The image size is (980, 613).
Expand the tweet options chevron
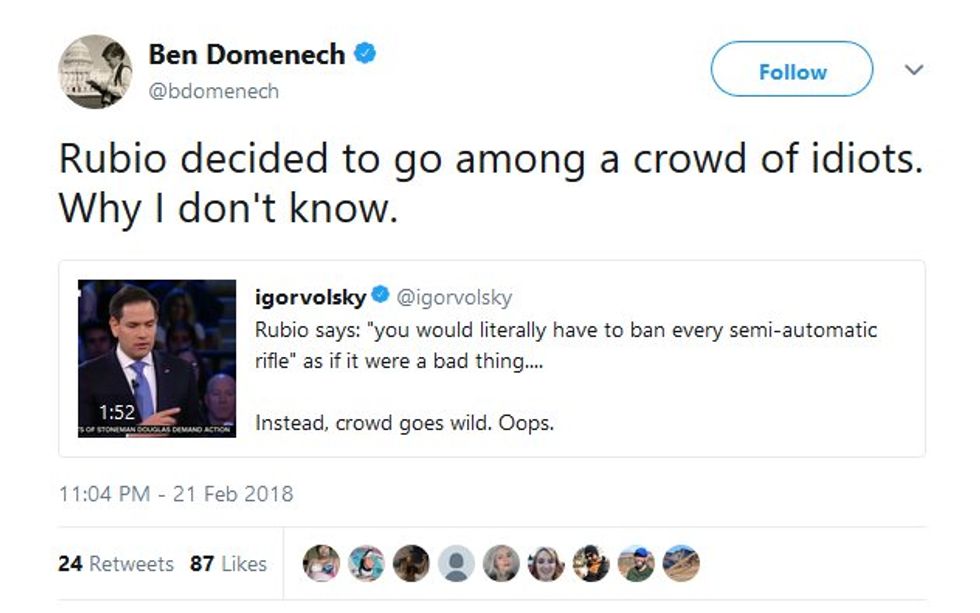click(x=913, y=70)
